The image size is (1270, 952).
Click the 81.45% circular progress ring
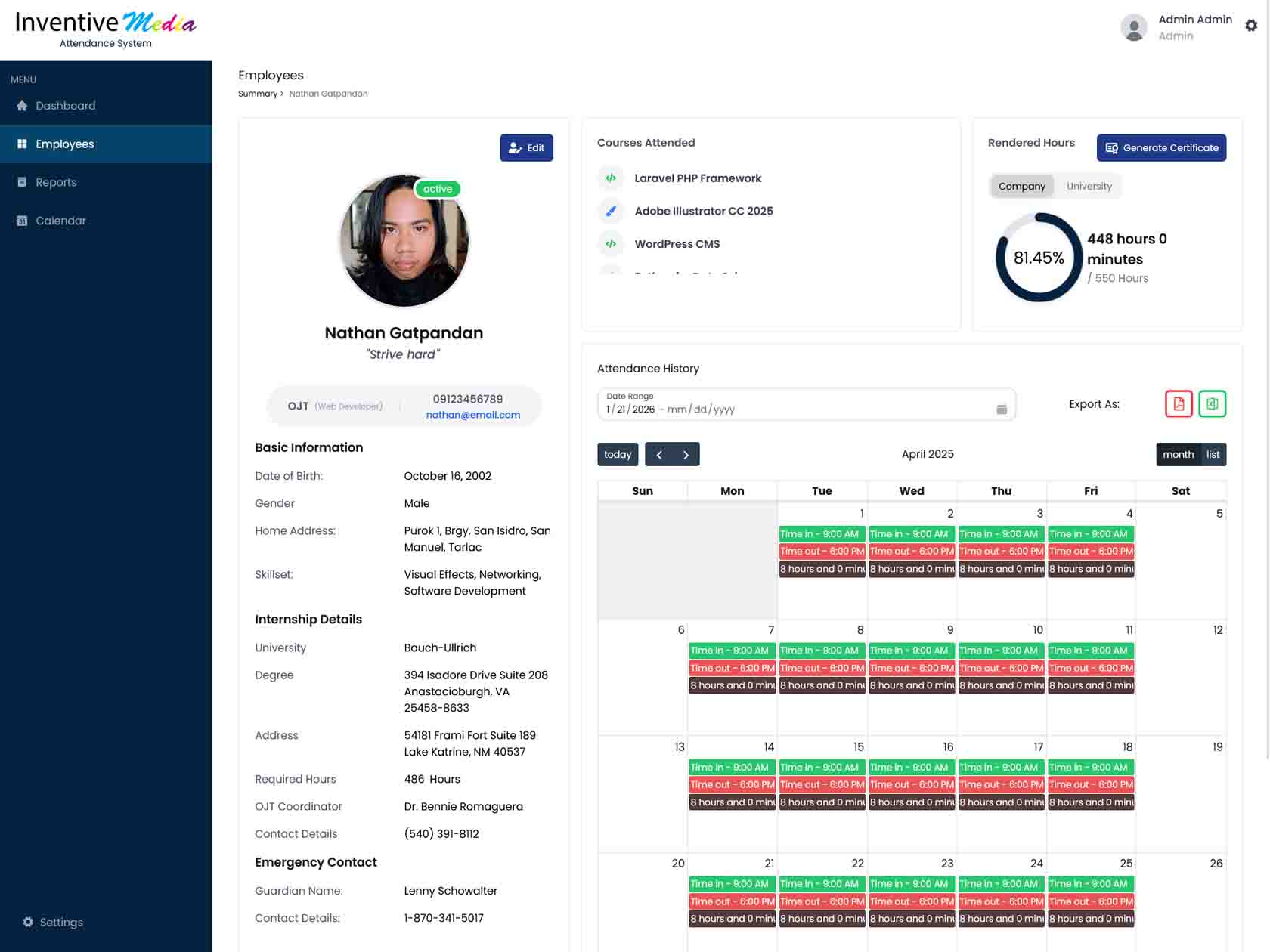tap(1039, 258)
